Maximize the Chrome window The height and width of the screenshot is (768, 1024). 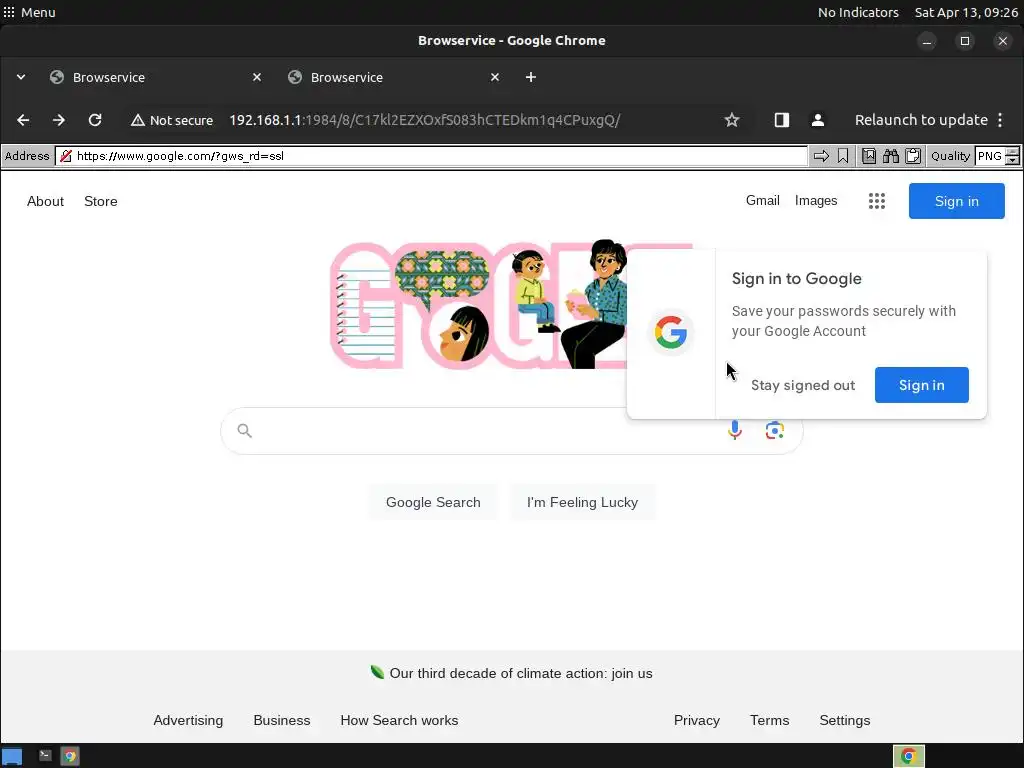[965, 41]
